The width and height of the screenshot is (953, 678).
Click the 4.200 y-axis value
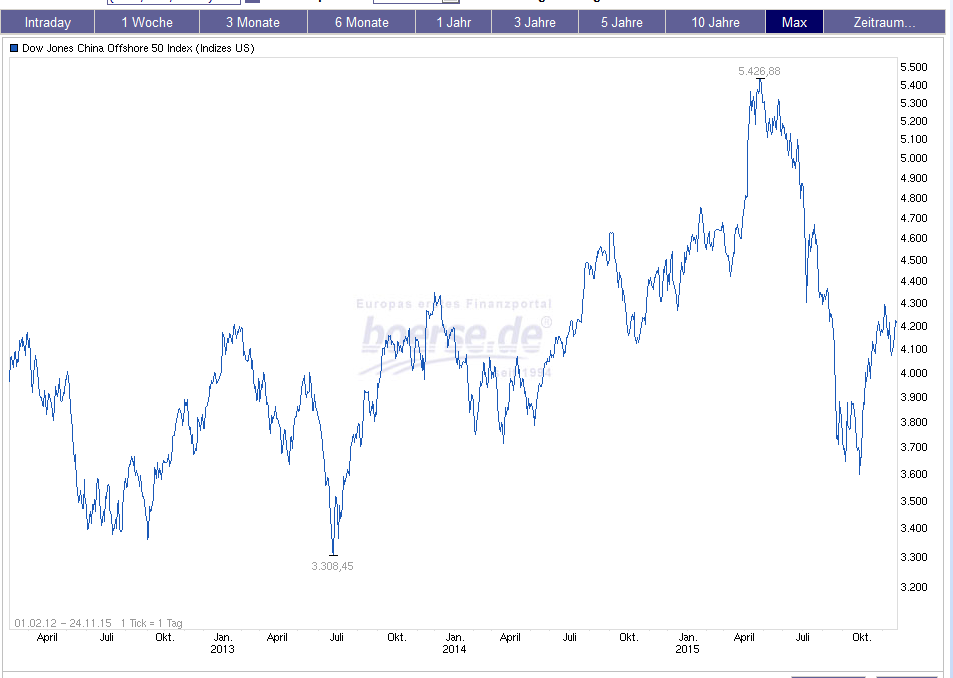[x=914, y=326]
